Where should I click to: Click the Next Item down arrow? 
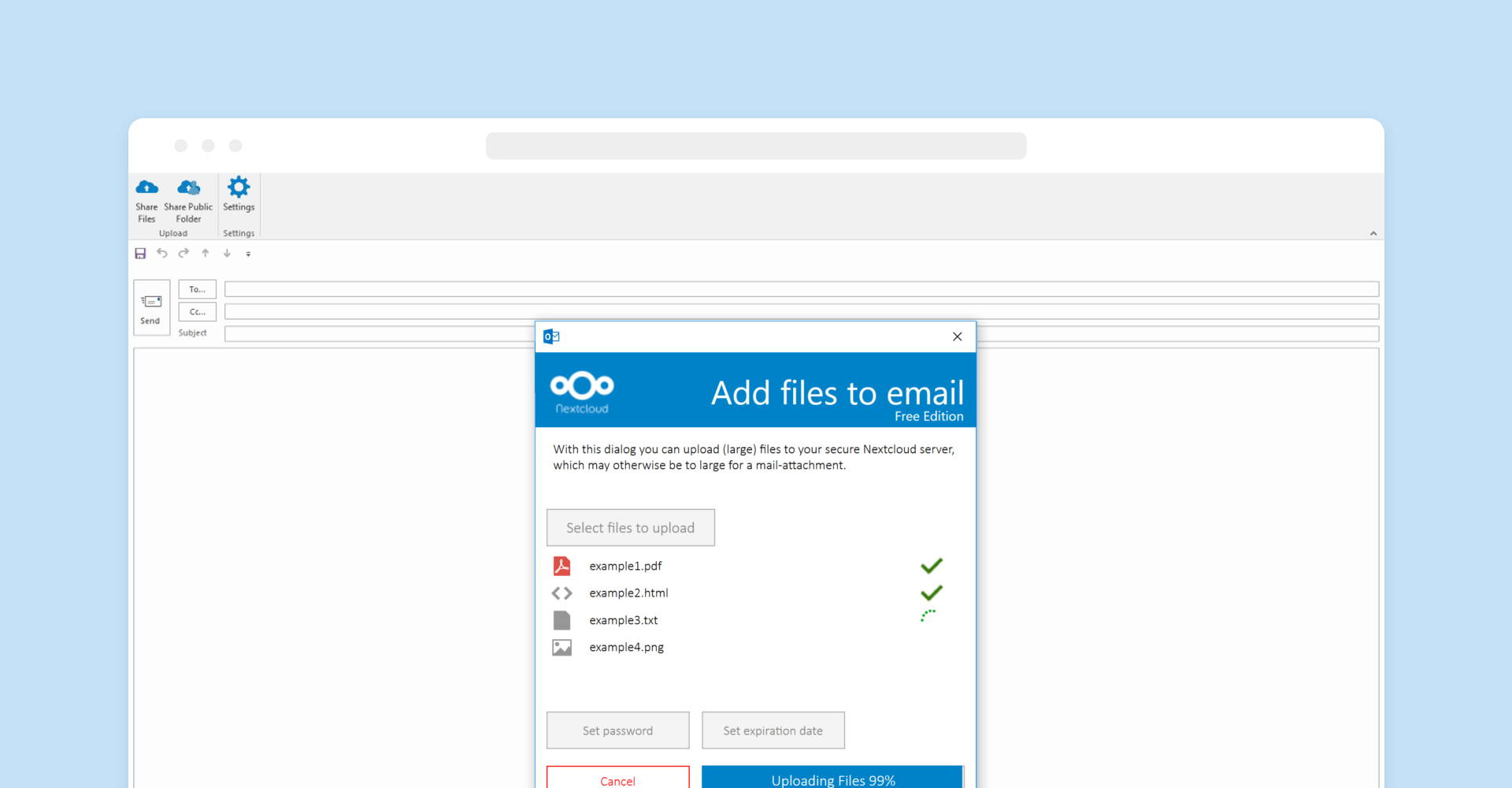227,253
